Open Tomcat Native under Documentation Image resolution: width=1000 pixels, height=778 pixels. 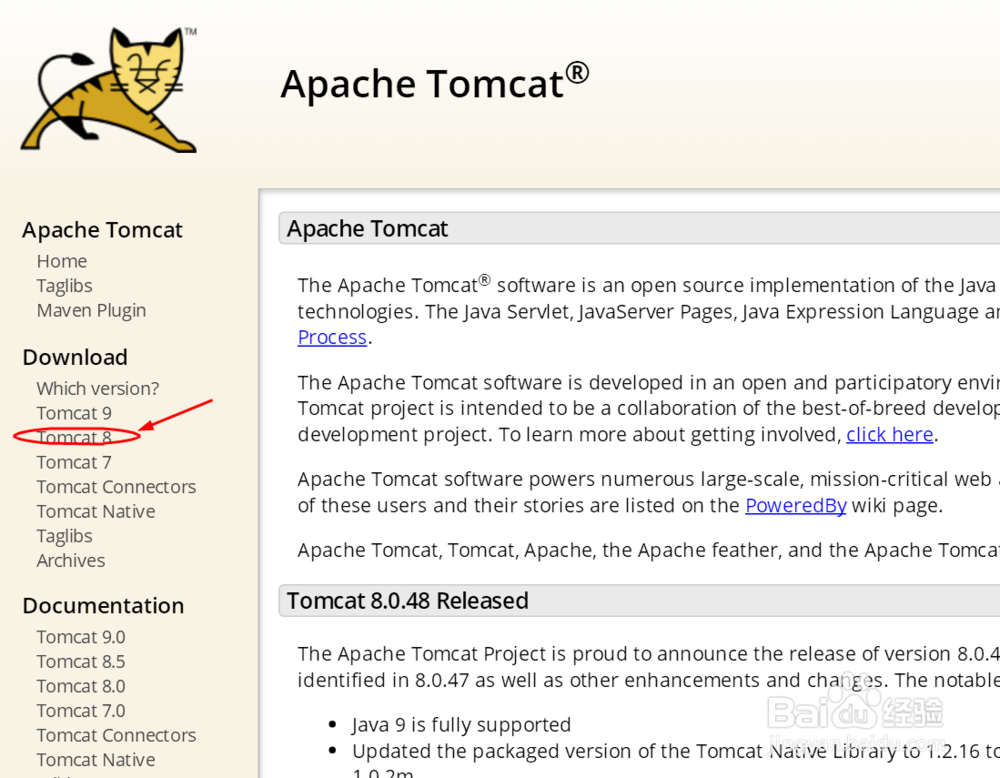click(x=96, y=760)
